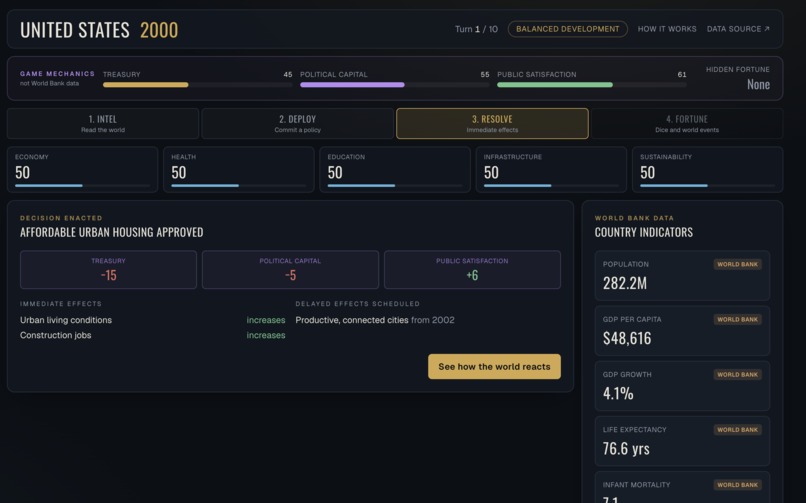Select the Health score card

(x=239, y=170)
